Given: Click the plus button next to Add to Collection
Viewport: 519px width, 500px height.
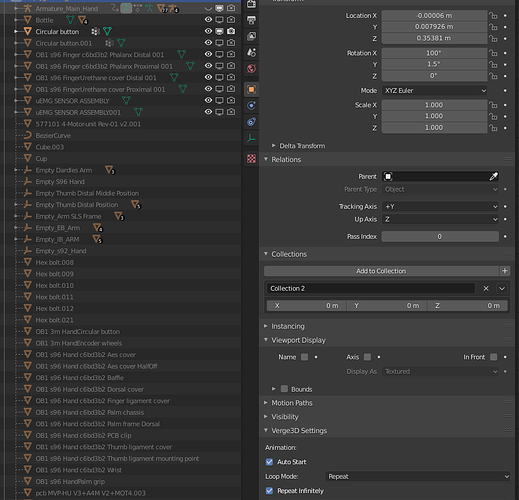Looking at the screenshot, I should [505, 271].
